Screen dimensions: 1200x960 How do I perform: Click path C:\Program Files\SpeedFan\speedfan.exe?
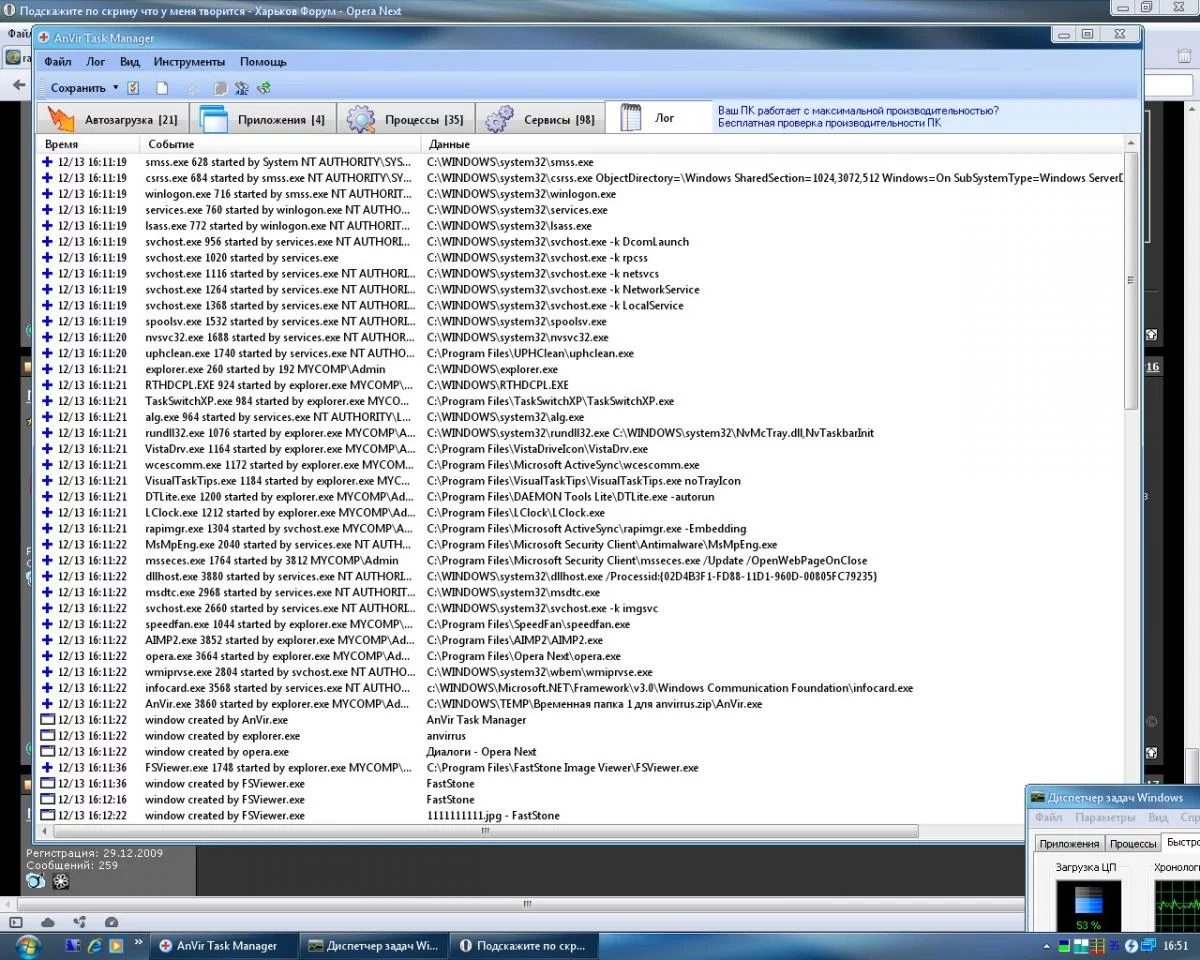click(528, 624)
